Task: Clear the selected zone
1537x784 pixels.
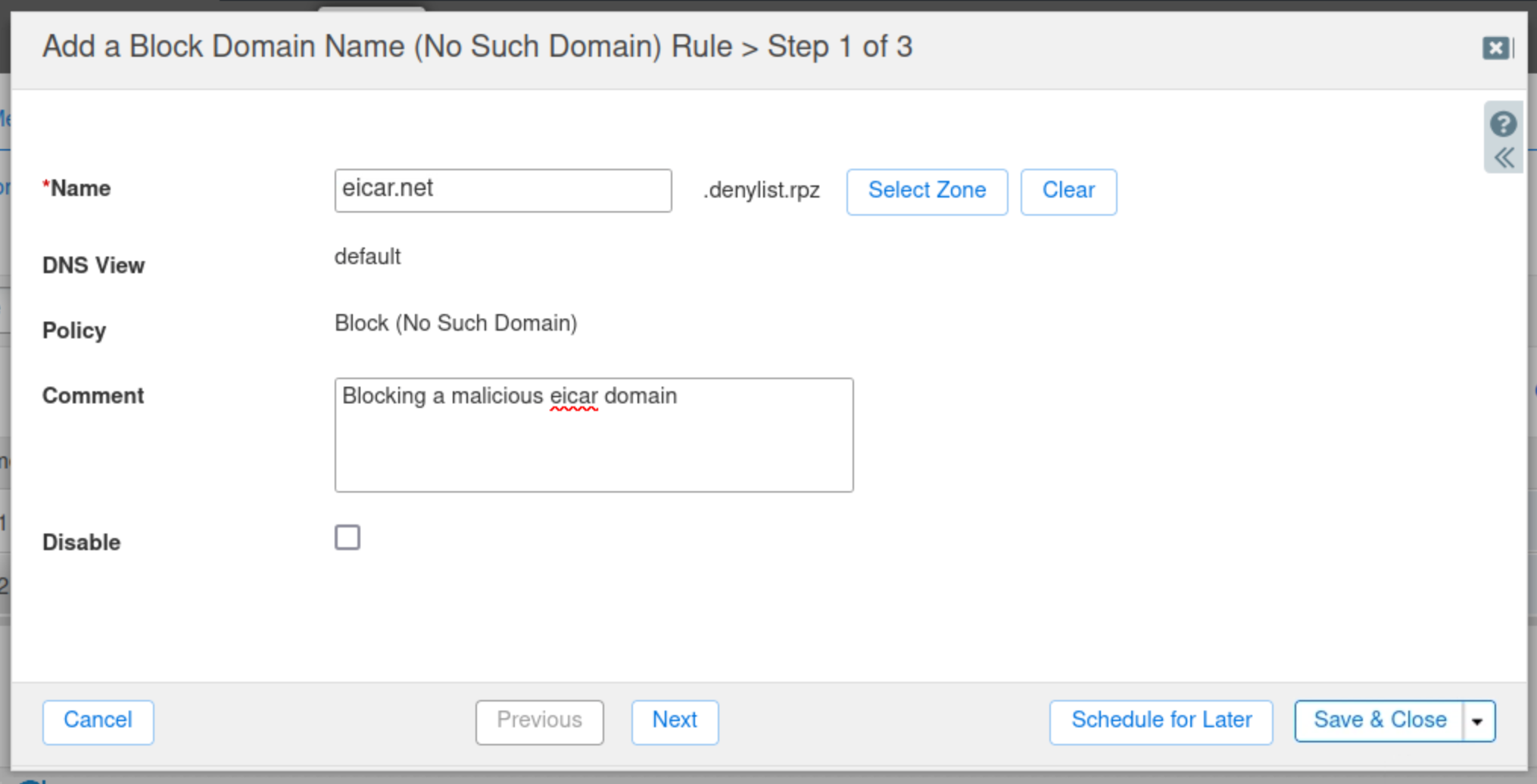Action: coord(1068,191)
